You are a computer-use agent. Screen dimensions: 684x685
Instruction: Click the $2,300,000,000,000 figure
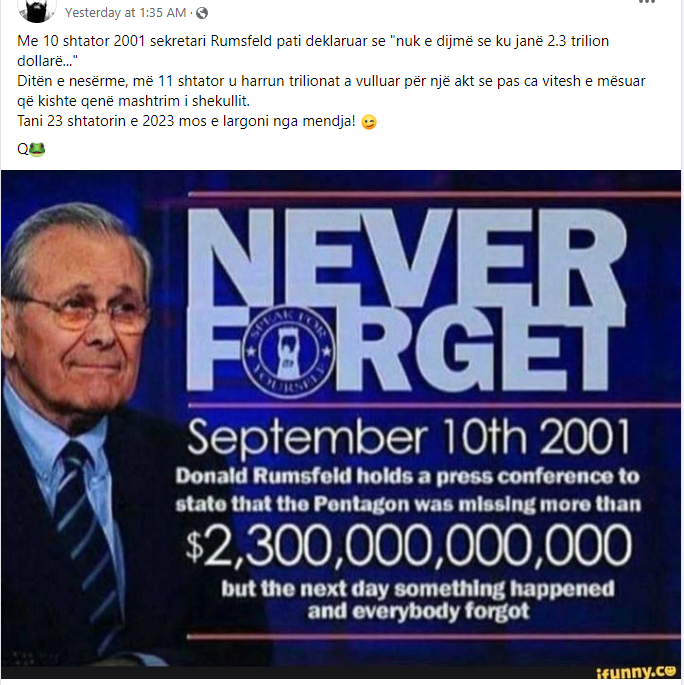point(409,546)
